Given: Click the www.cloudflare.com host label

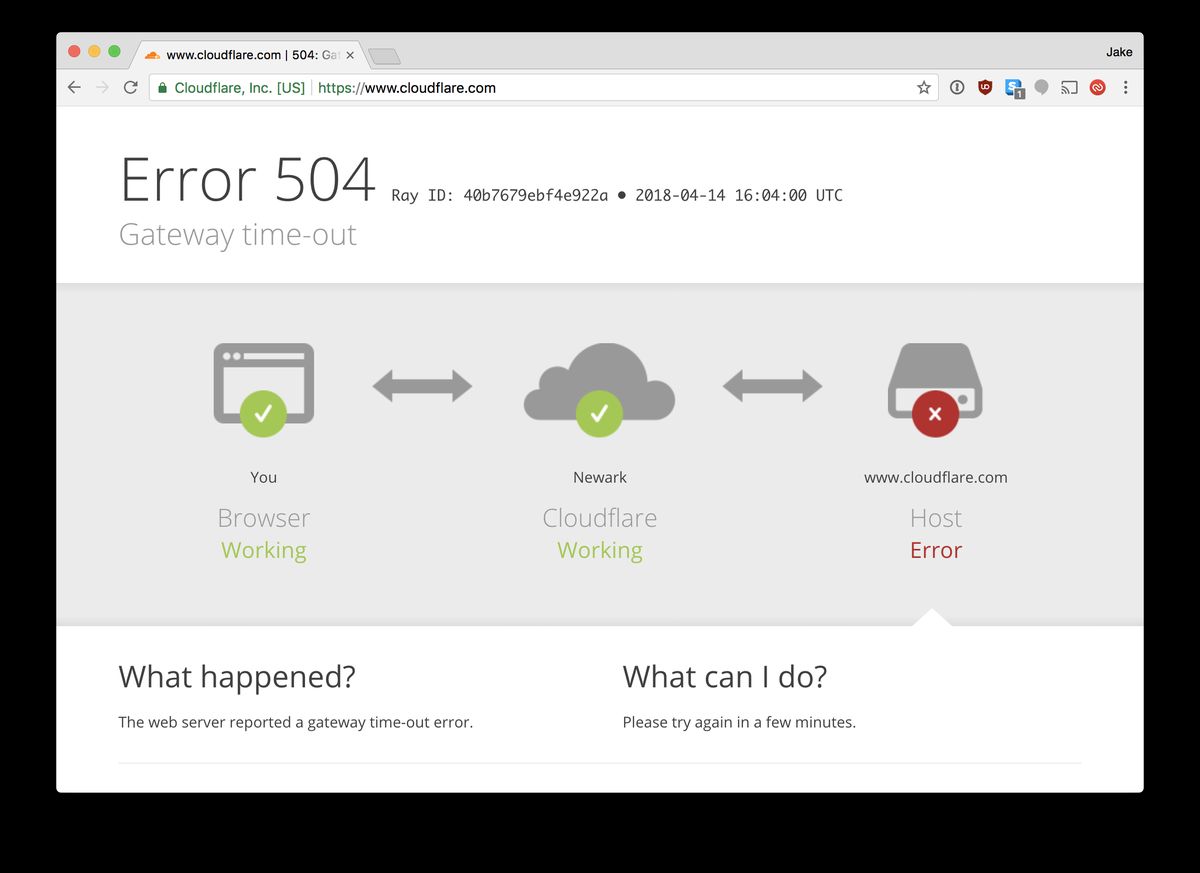Looking at the screenshot, I should (x=935, y=478).
